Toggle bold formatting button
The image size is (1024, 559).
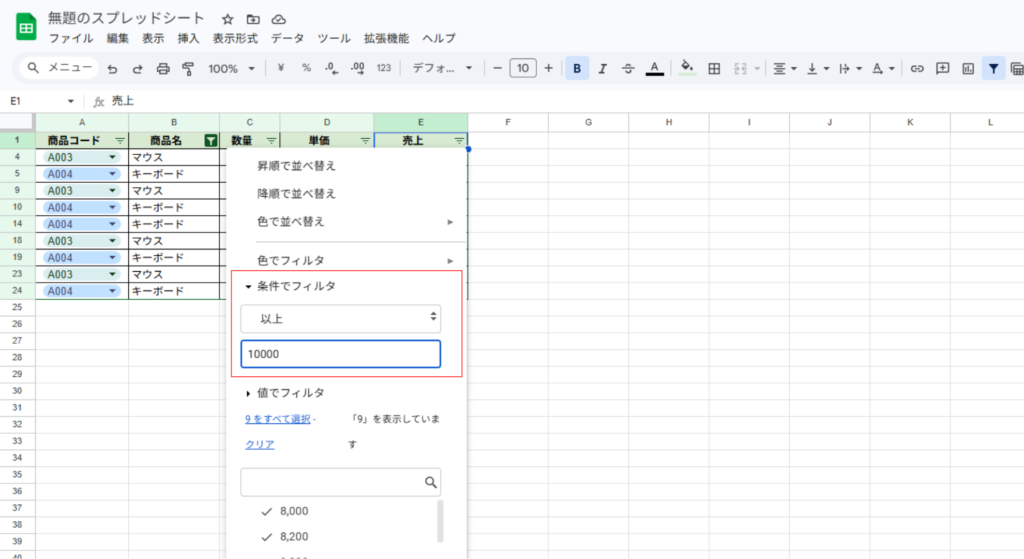(x=577, y=69)
